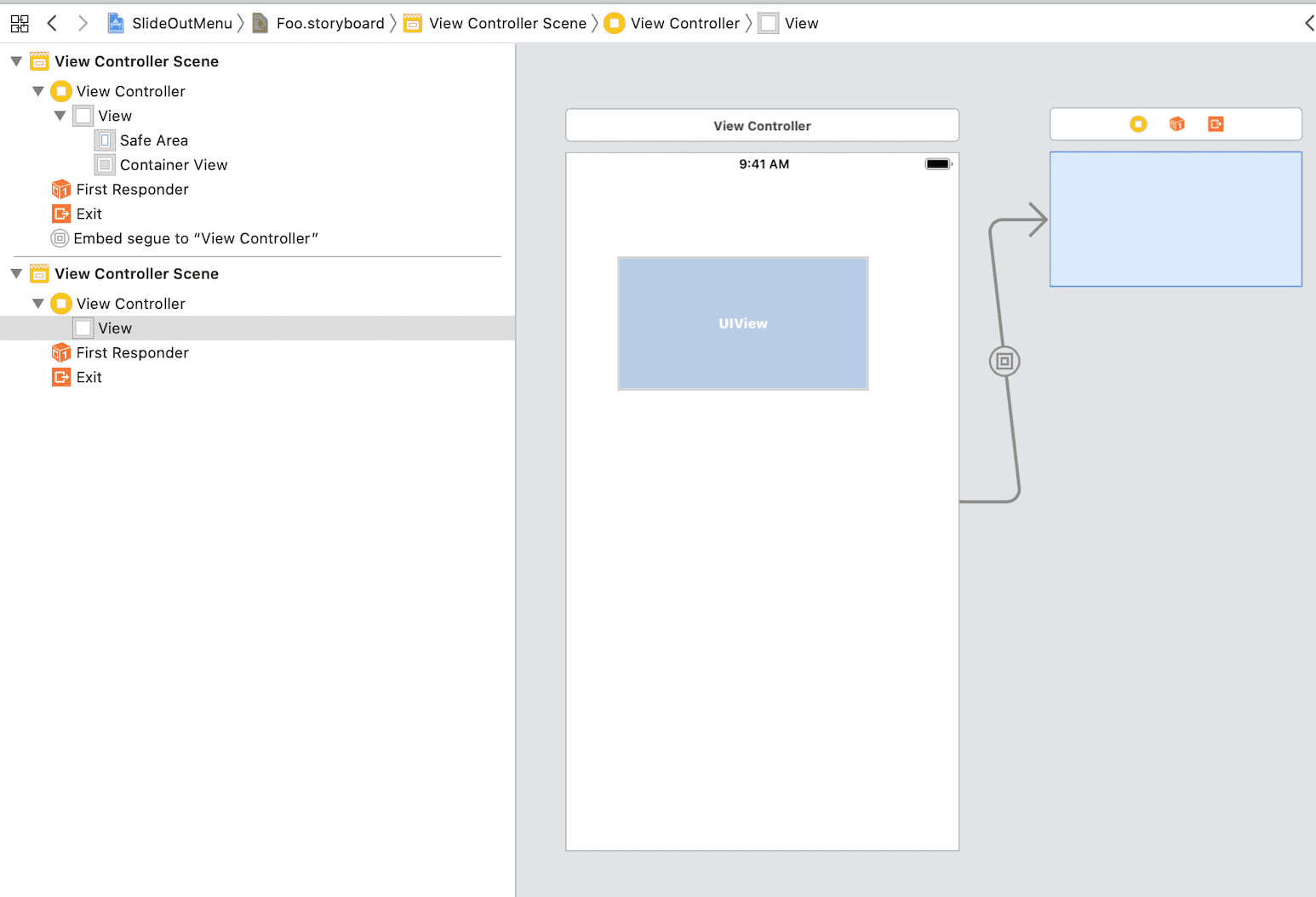Click the Foo.storyboard file icon
1316x897 pixels.
click(x=260, y=23)
